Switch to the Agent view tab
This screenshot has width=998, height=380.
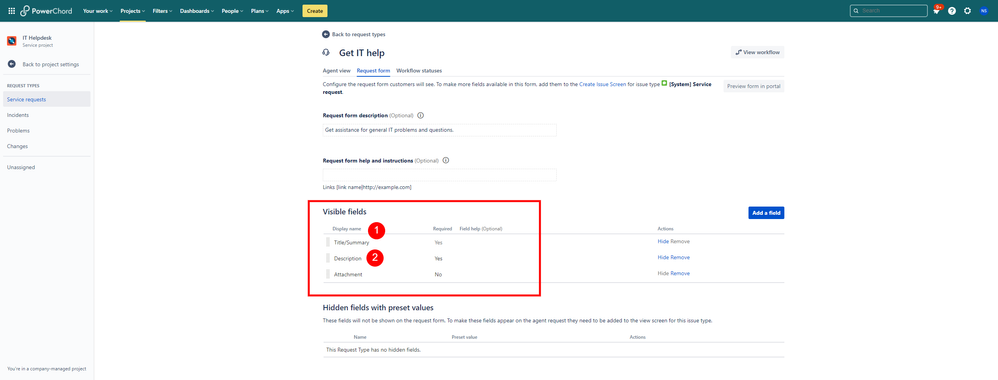337,71
